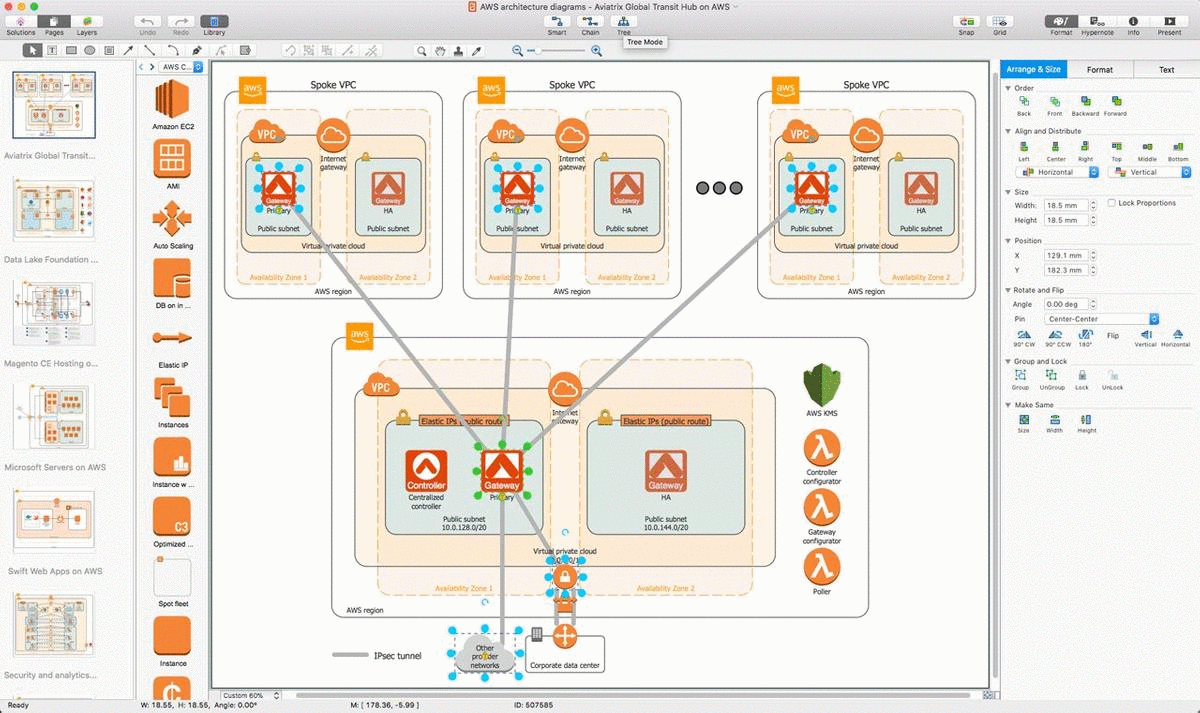Image resolution: width=1200 pixels, height=713 pixels.
Task: Select the Ellipse shape tool
Action: tap(90, 50)
